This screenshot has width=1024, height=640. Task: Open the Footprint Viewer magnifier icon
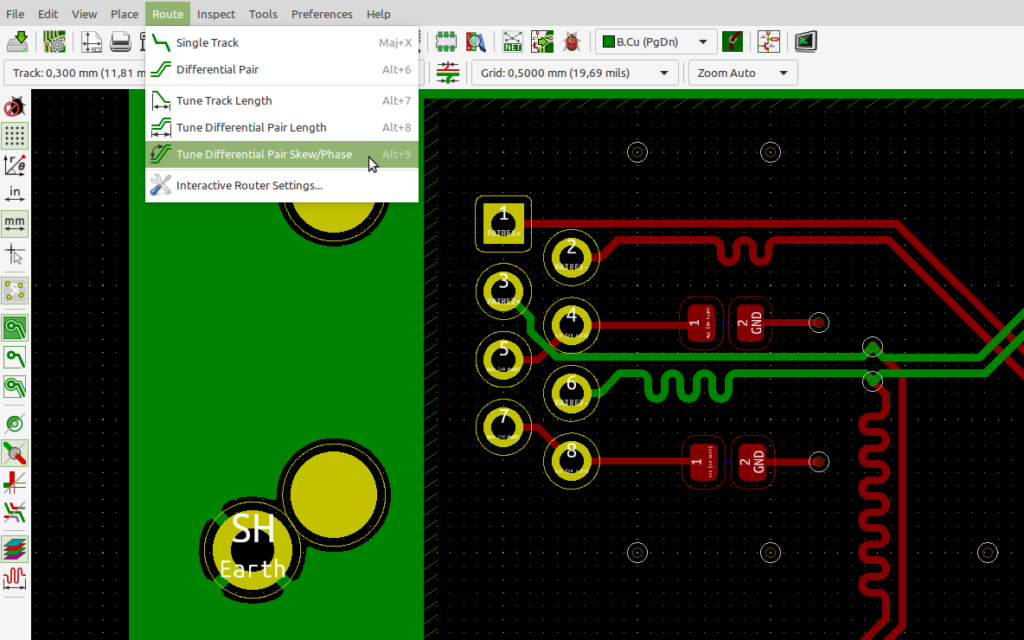click(475, 42)
